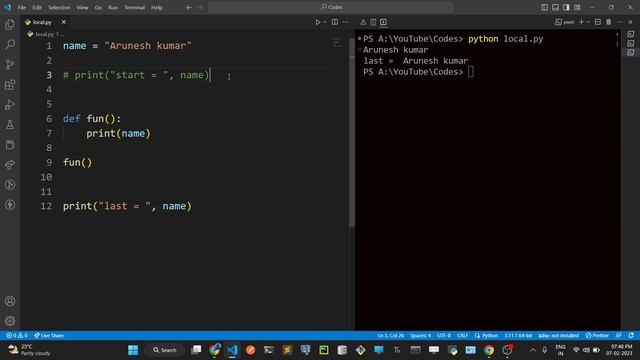
Task: Split the terminal panel
Action: pos(598,22)
